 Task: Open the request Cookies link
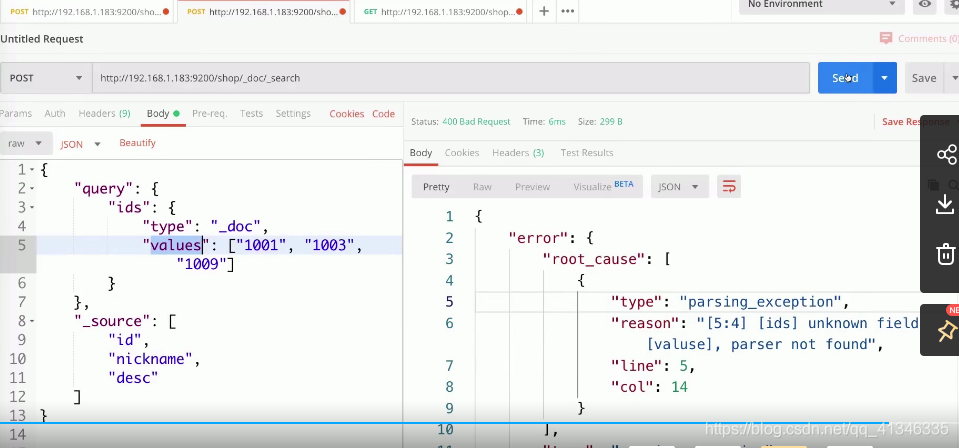point(347,113)
